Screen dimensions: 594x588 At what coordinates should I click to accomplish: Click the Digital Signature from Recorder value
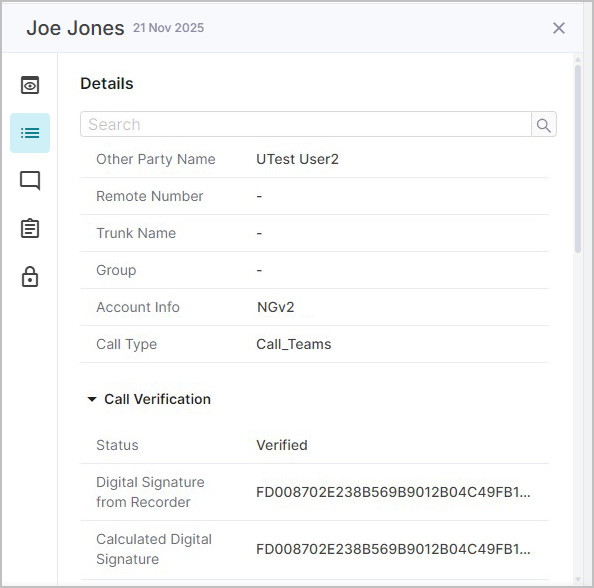pos(393,492)
